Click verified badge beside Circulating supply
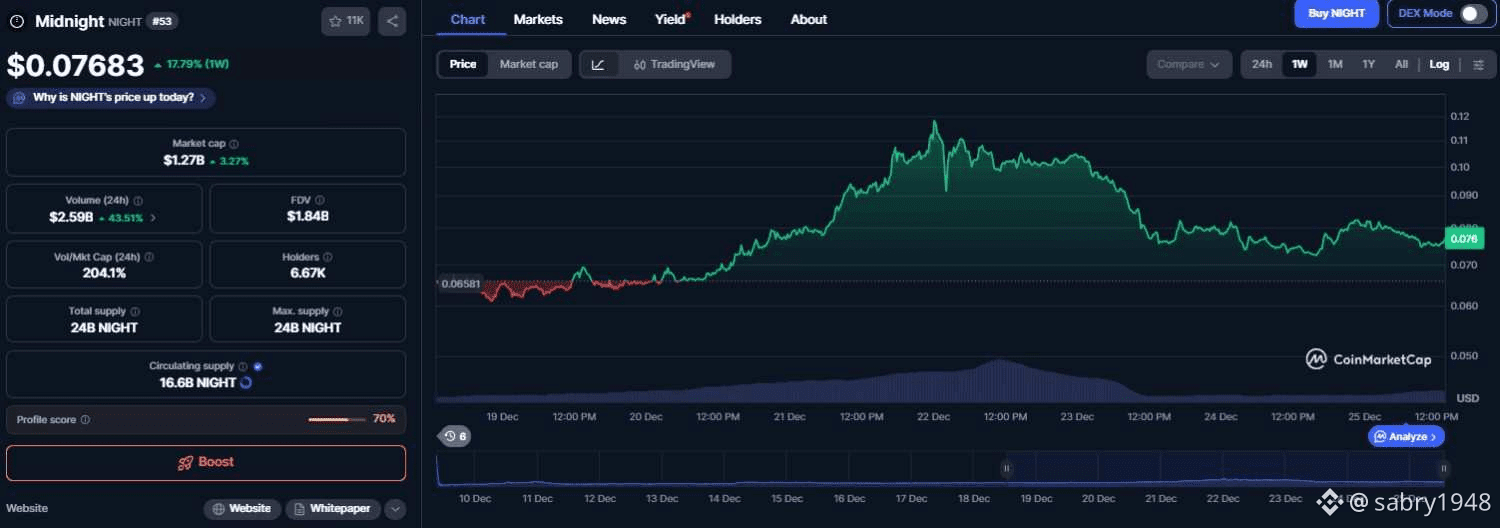The height and width of the screenshot is (528, 1500). [257, 367]
